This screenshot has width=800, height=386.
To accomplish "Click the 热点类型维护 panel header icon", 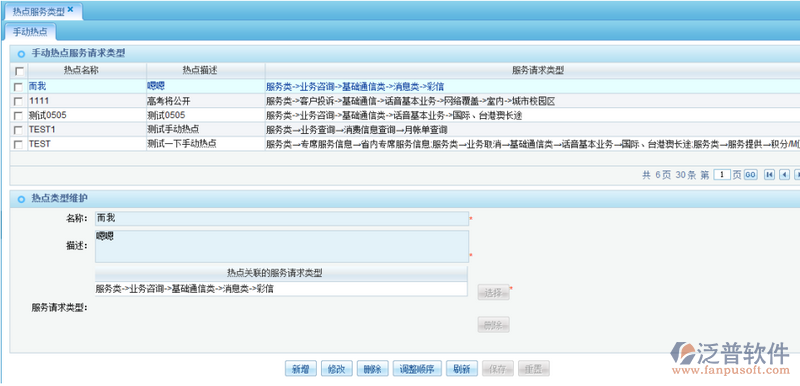I will [21, 199].
